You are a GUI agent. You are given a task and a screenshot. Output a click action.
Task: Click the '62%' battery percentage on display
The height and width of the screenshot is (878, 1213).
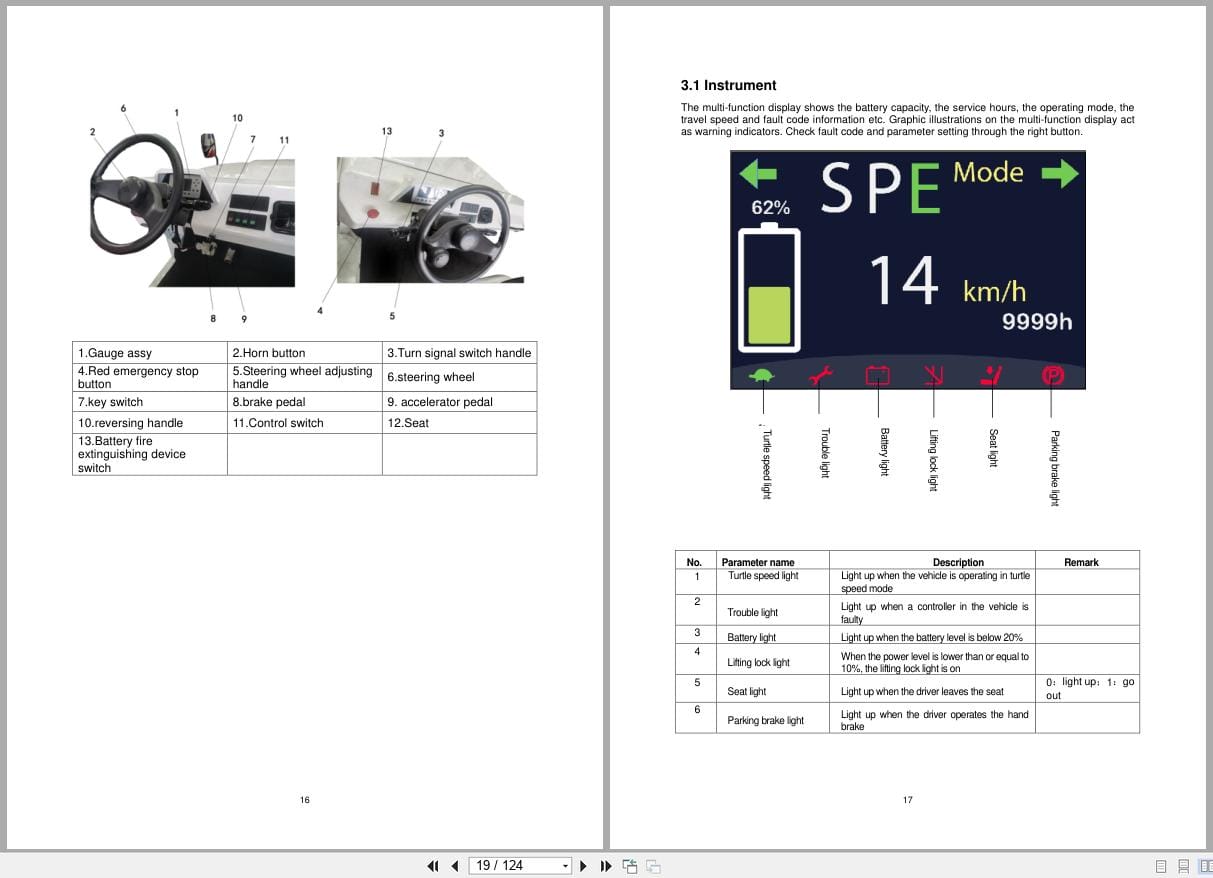point(770,208)
